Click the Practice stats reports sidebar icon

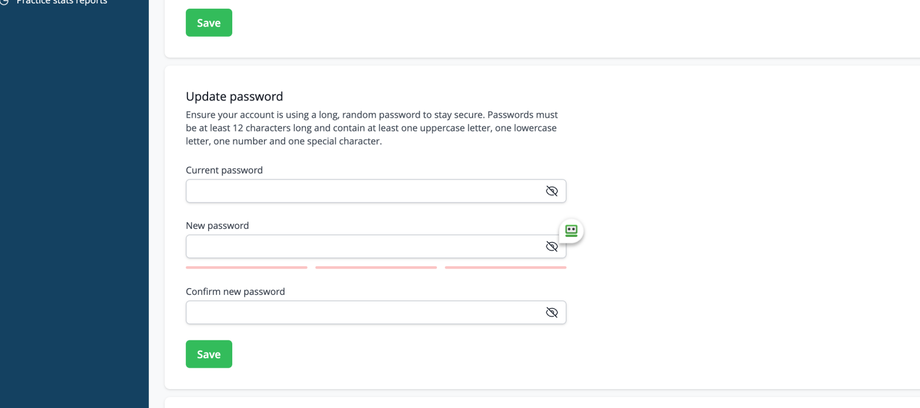coord(4,2)
